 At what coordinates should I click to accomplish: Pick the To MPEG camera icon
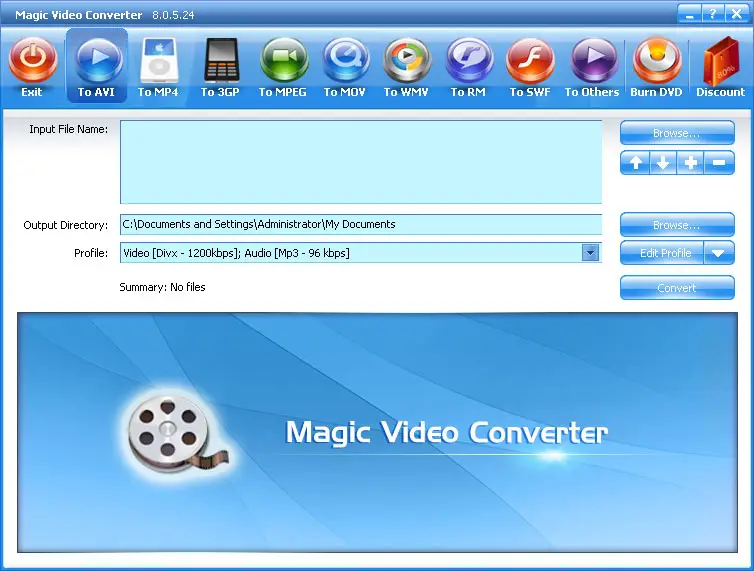point(284,60)
